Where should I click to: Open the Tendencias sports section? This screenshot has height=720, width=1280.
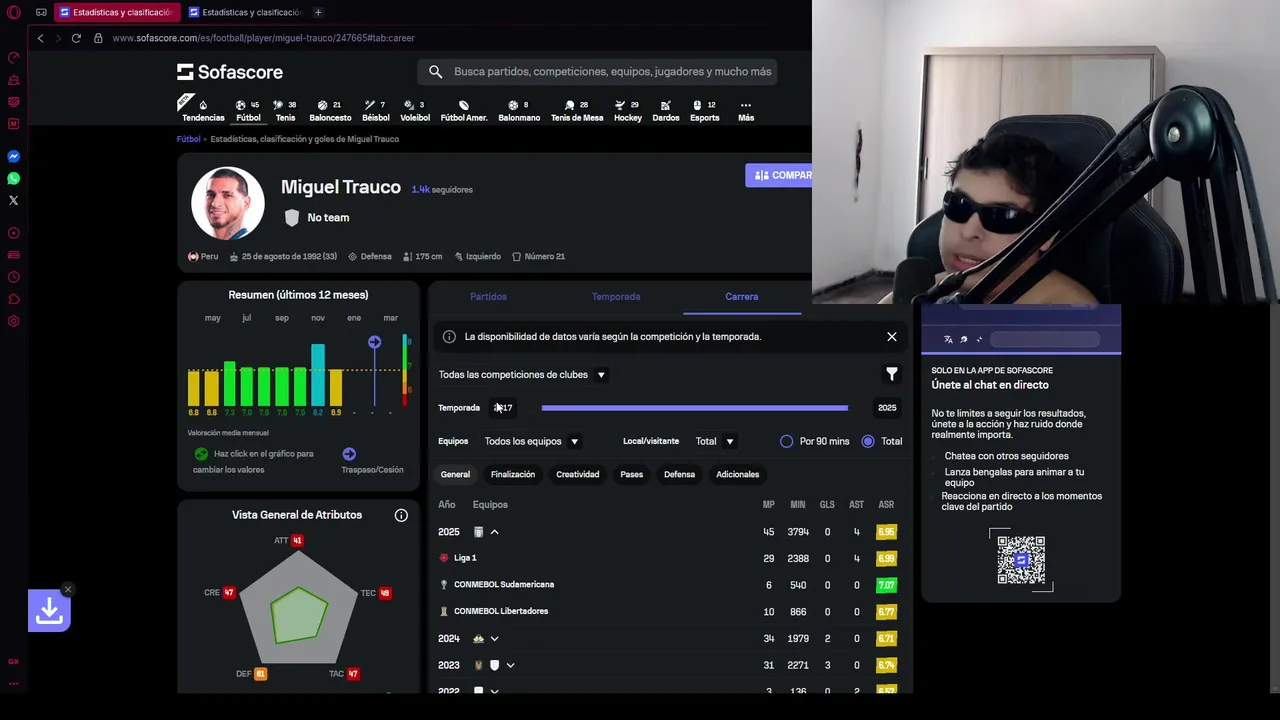203,110
